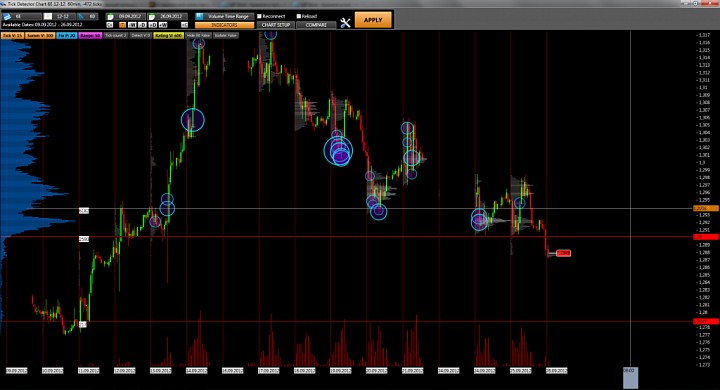Open the INDICATORS panel

coord(225,25)
